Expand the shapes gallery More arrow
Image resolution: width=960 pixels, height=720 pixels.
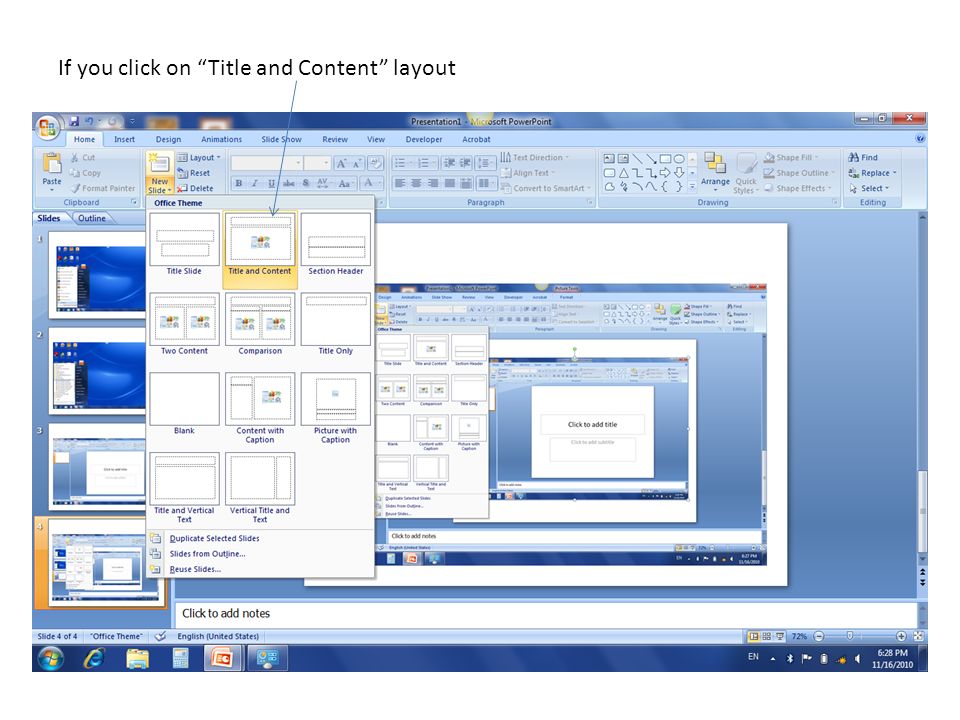coord(692,187)
